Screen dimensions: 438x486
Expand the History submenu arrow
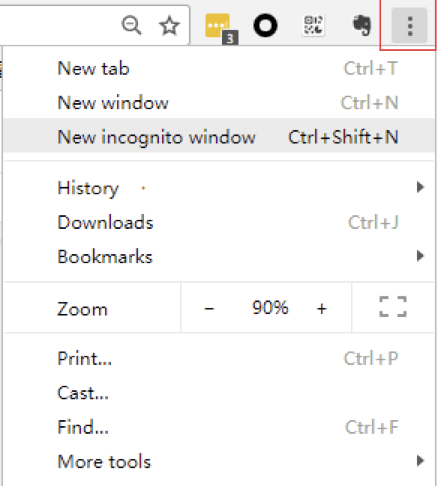pos(420,187)
